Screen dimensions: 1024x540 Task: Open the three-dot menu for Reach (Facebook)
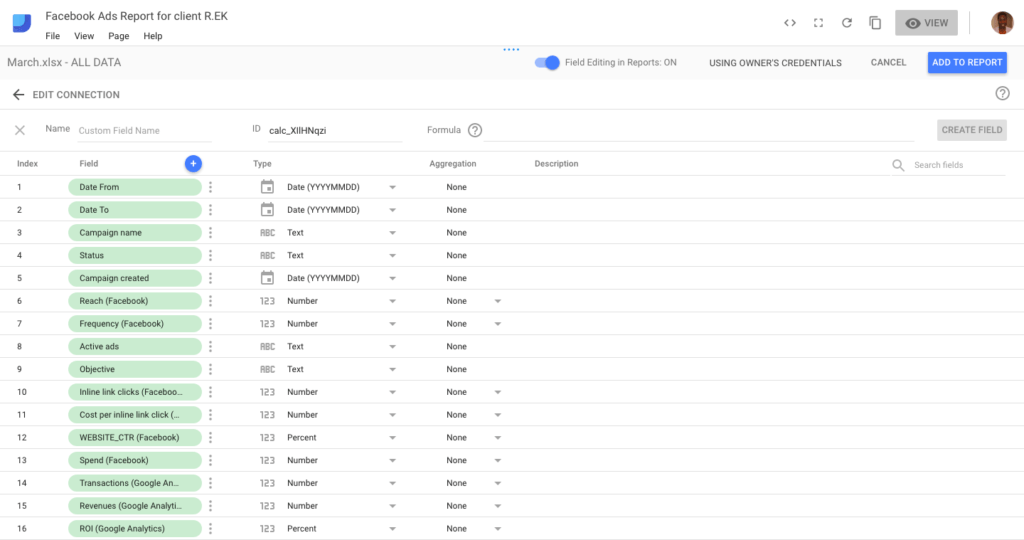(x=210, y=301)
